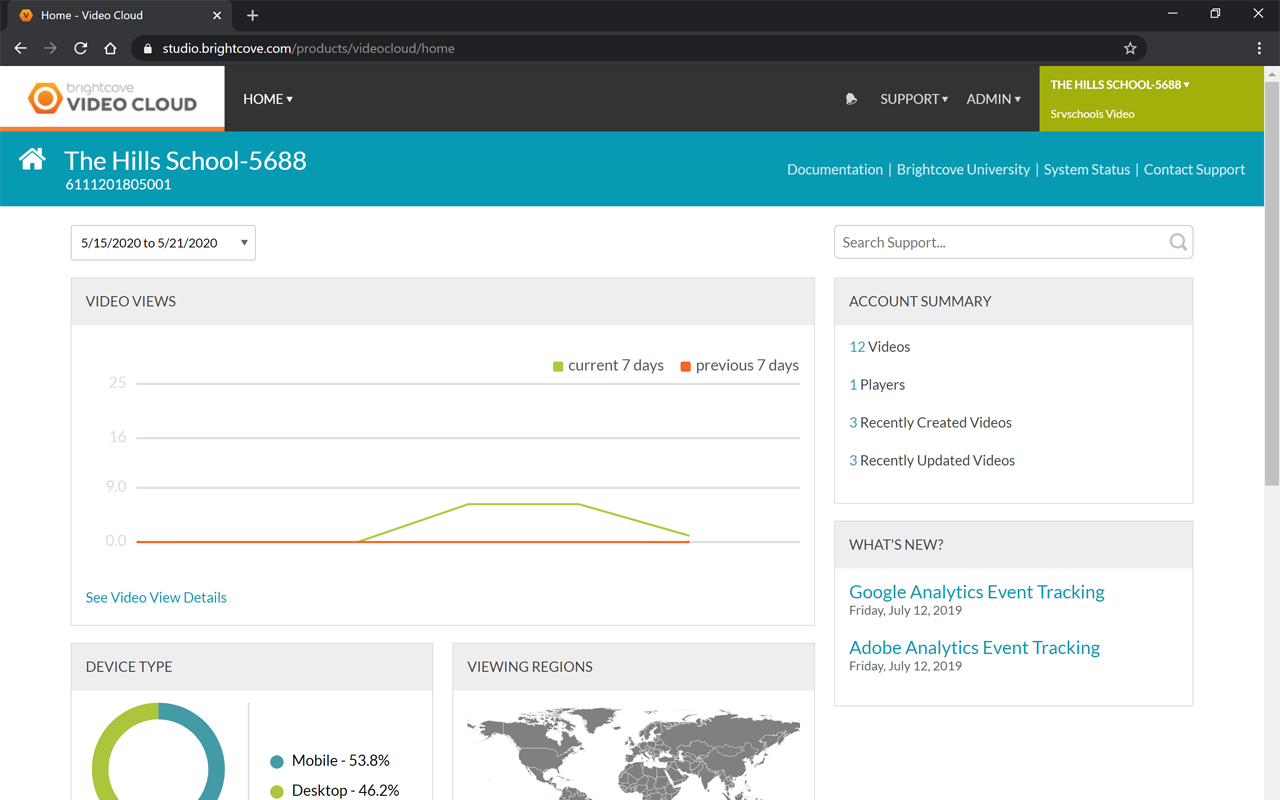Click the browser home button
Screen dimensions: 1280x800
pyautogui.click(x=111, y=48)
